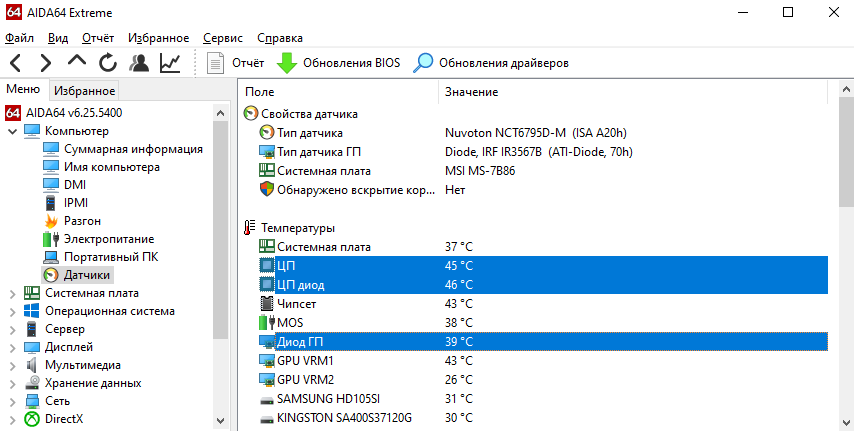Click the Чипсет chip icon

click(x=266, y=303)
